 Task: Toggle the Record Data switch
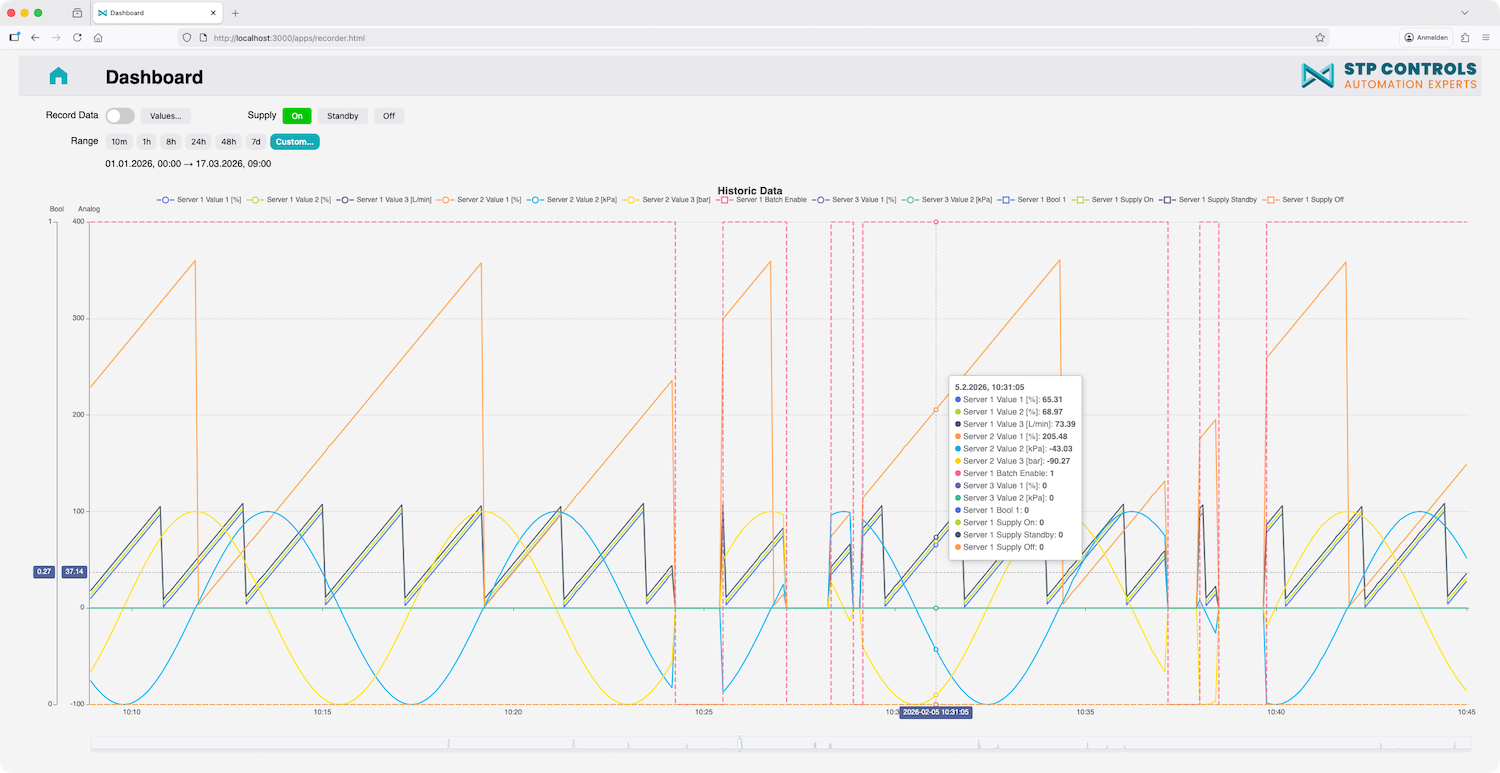pyautogui.click(x=119, y=116)
